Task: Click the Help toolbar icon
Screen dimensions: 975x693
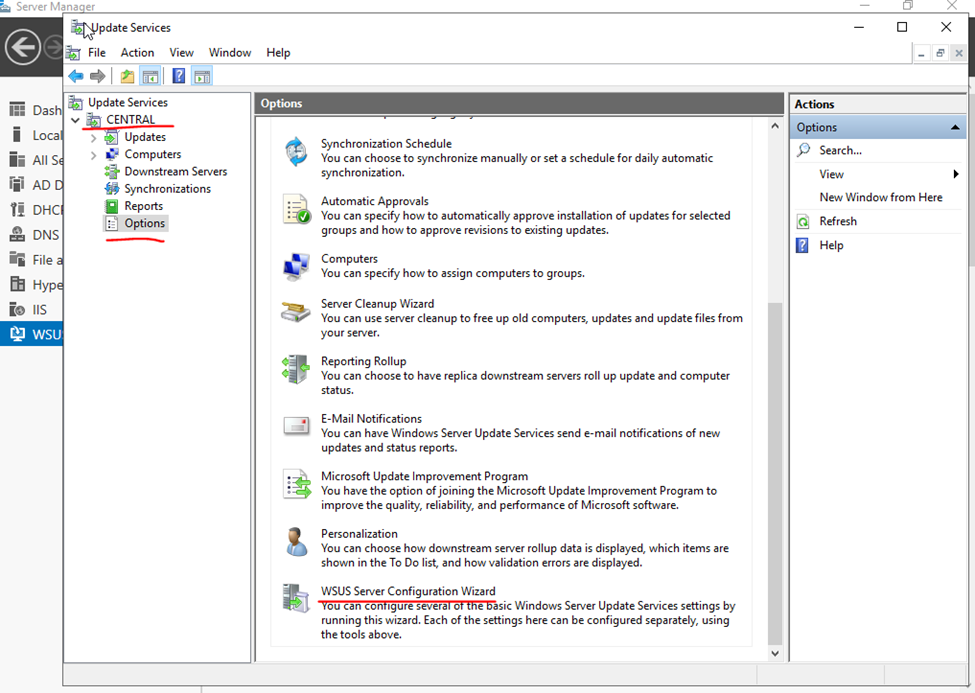Action: pyautogui.click(x=178, y=76)
